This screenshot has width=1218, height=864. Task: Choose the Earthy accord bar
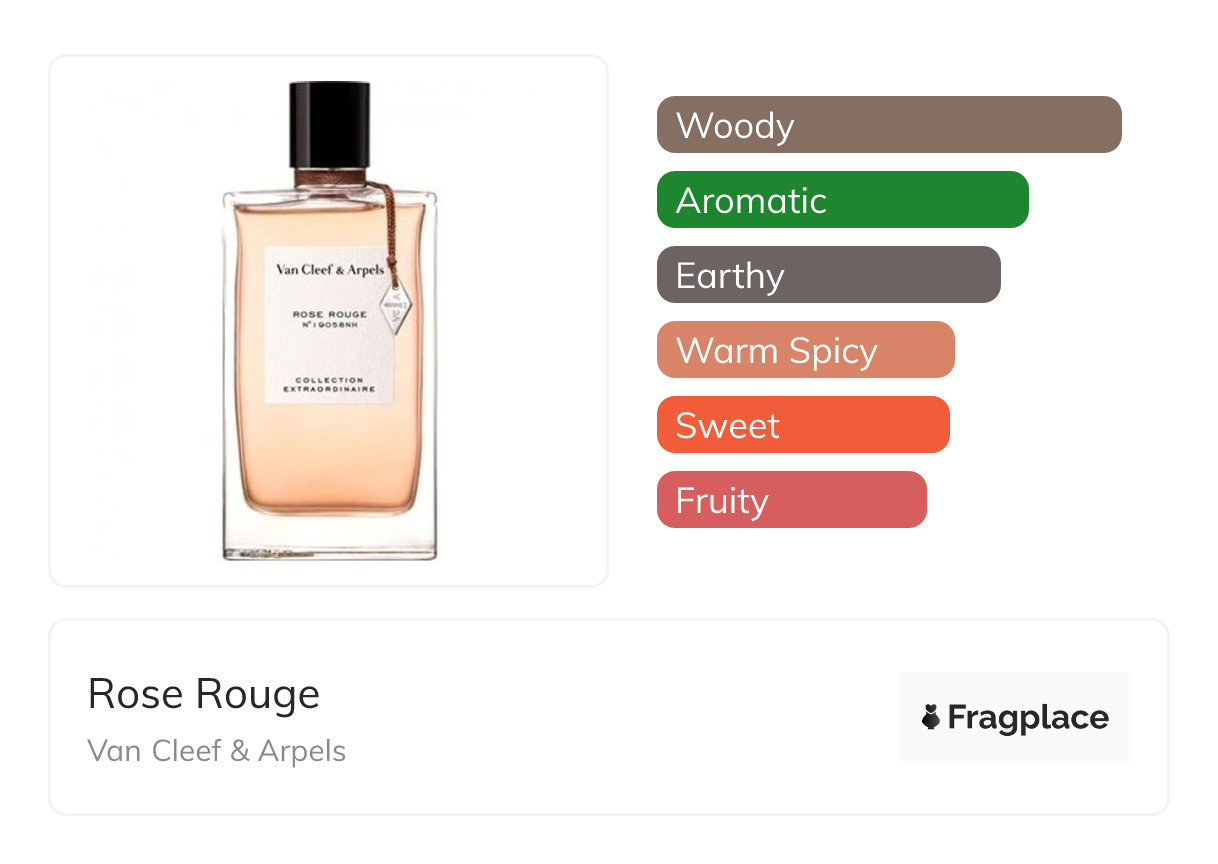pyautogui.click(x=829, y=275)
